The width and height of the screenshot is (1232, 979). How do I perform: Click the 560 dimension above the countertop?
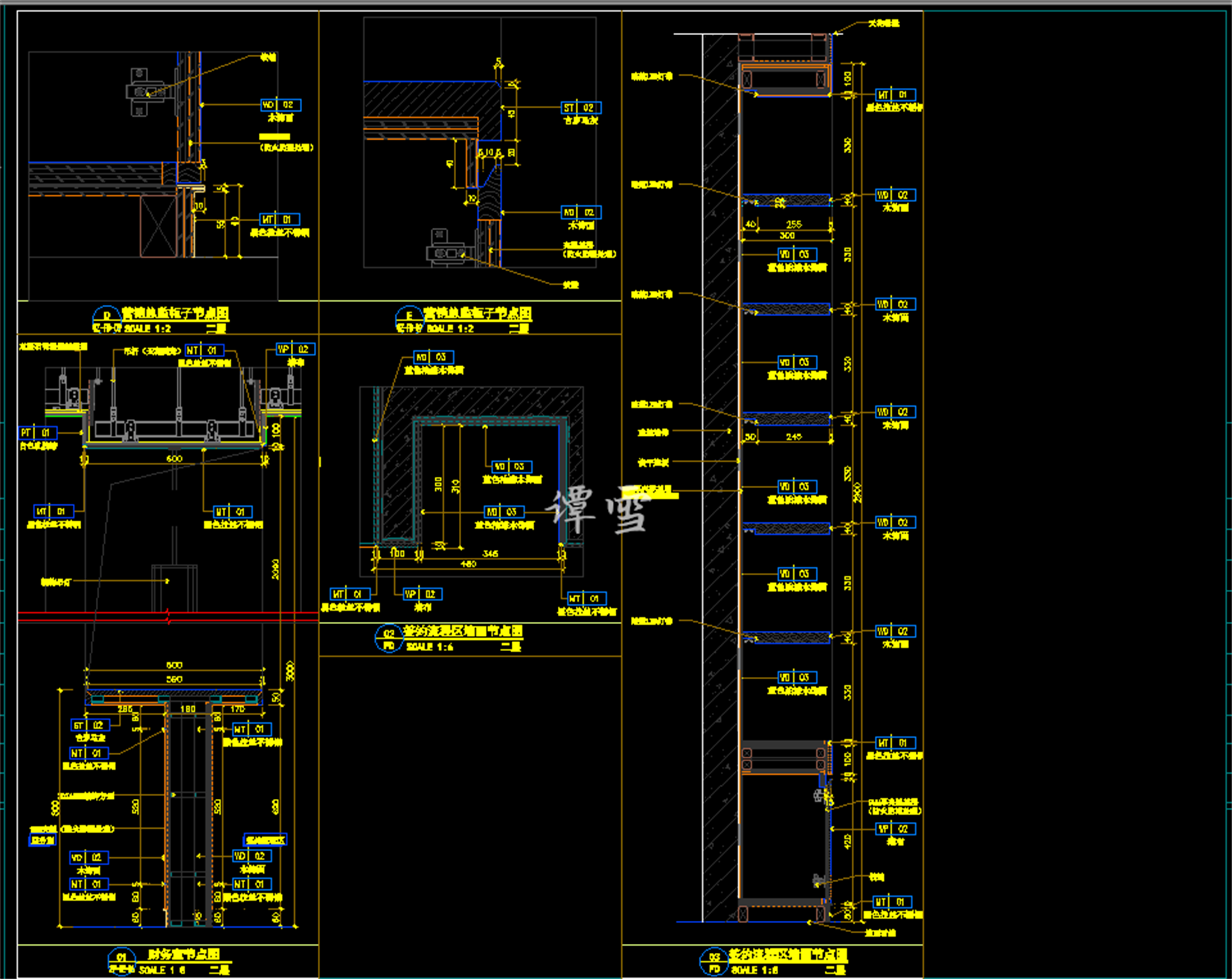(174, 679)
